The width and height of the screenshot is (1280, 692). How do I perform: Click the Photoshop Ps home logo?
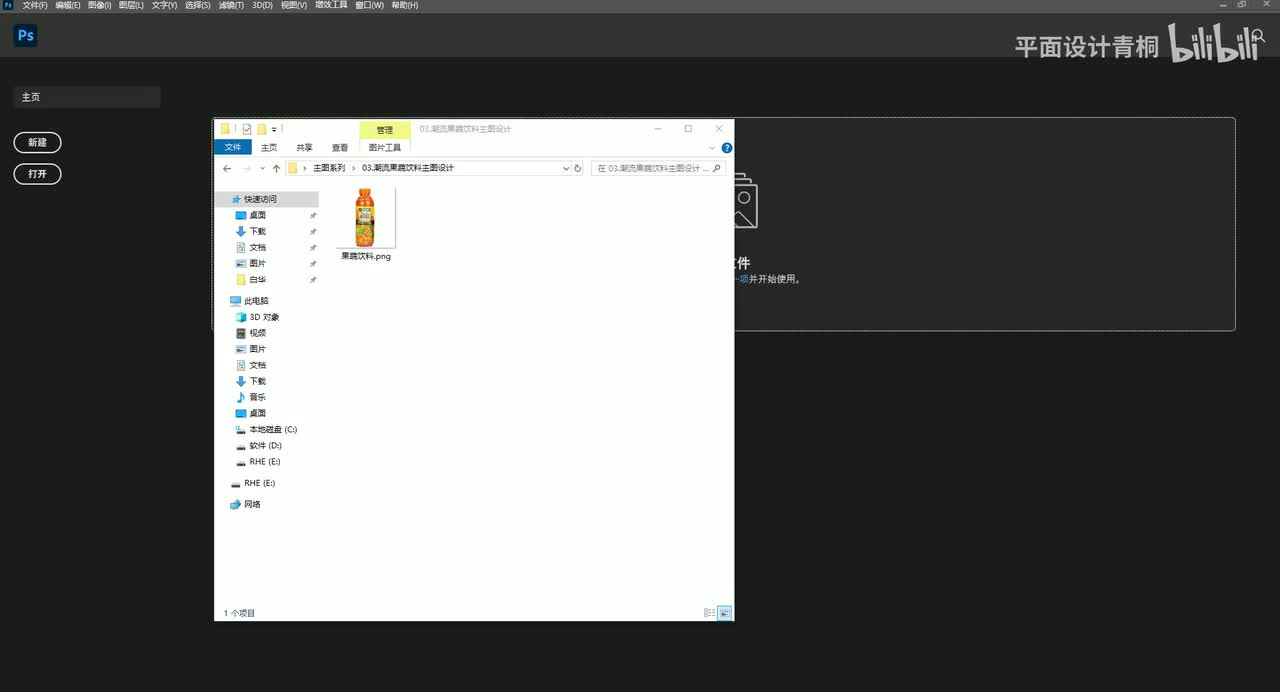(x=25, y=36)
